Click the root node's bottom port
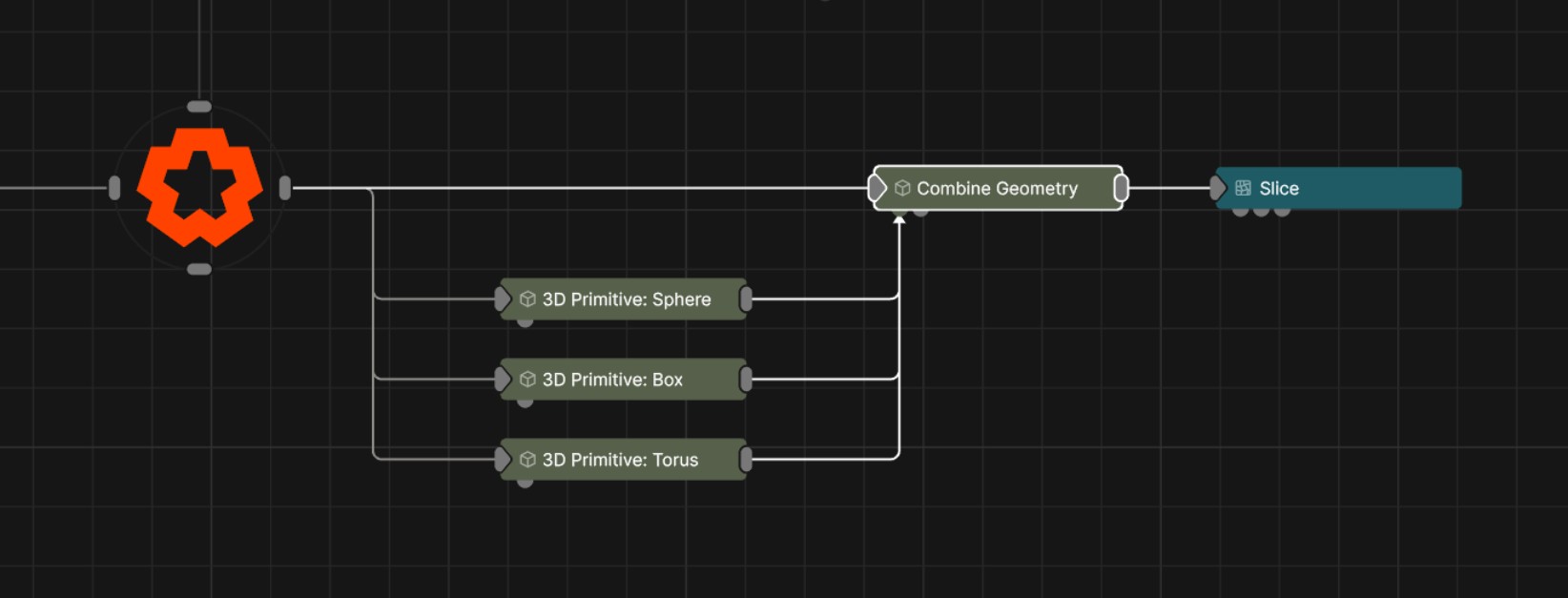The width and height of the screenshot is (1568, 598). tap(199, 270)
